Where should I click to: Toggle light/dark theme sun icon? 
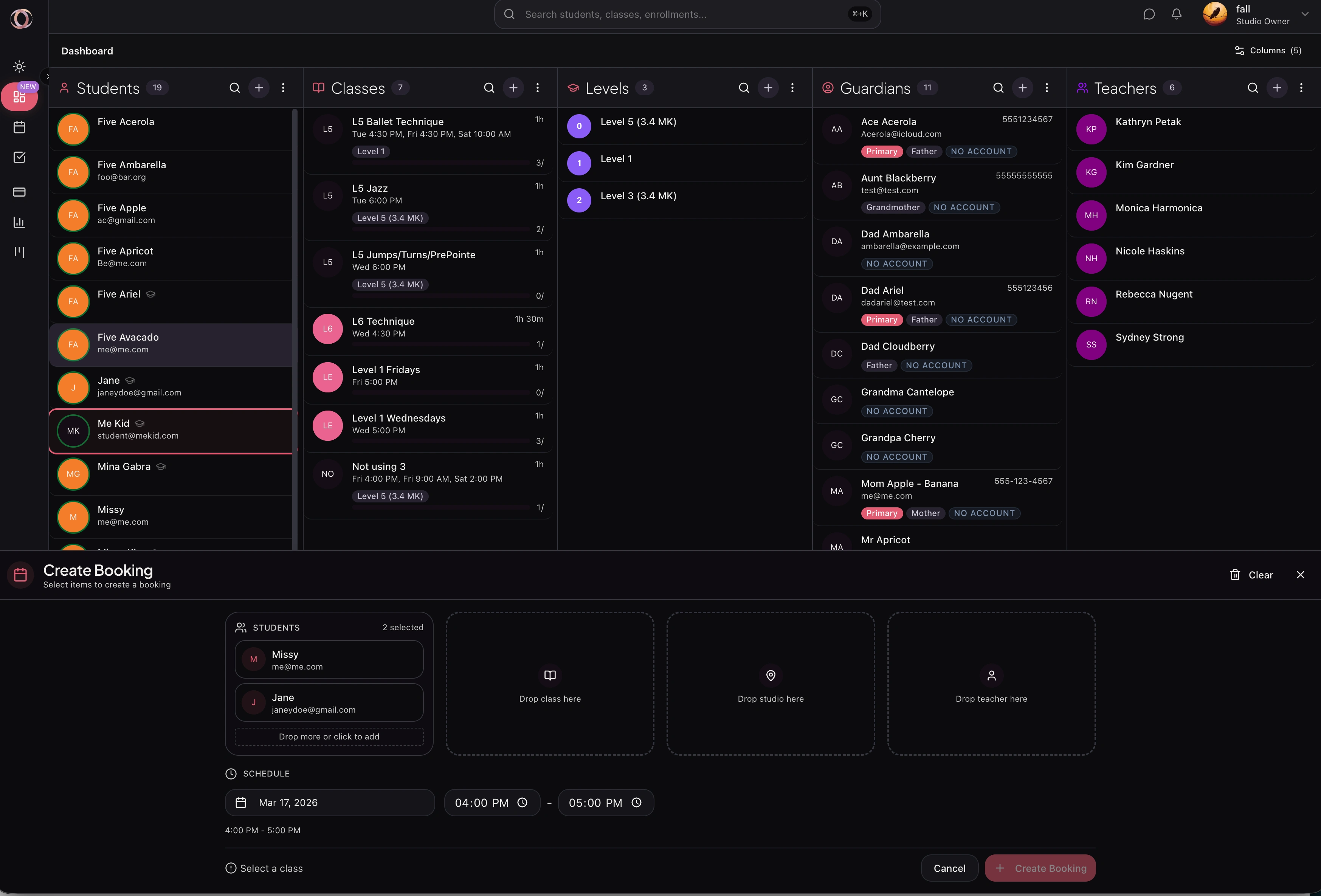tap(19, 67)
